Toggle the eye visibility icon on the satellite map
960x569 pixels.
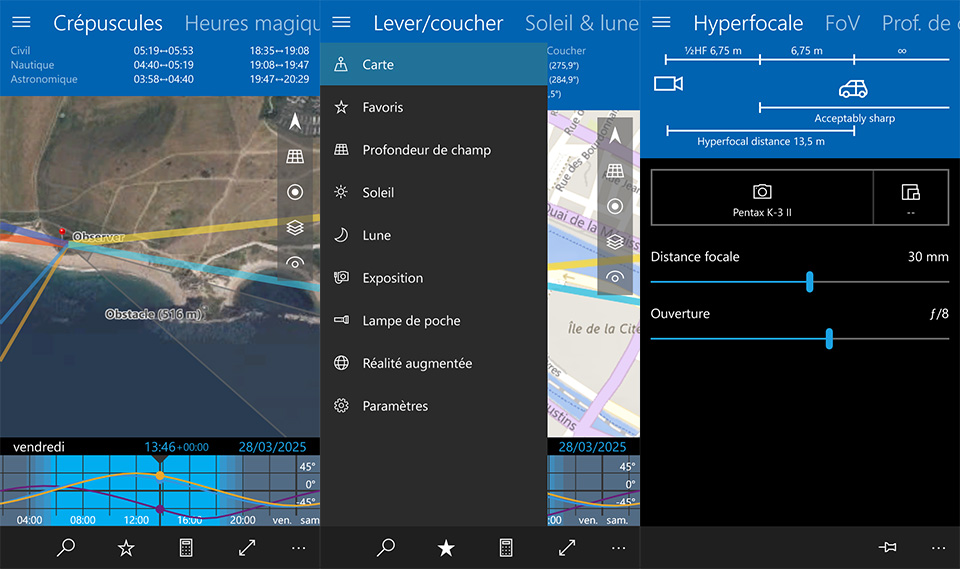(x=295, y=263)
